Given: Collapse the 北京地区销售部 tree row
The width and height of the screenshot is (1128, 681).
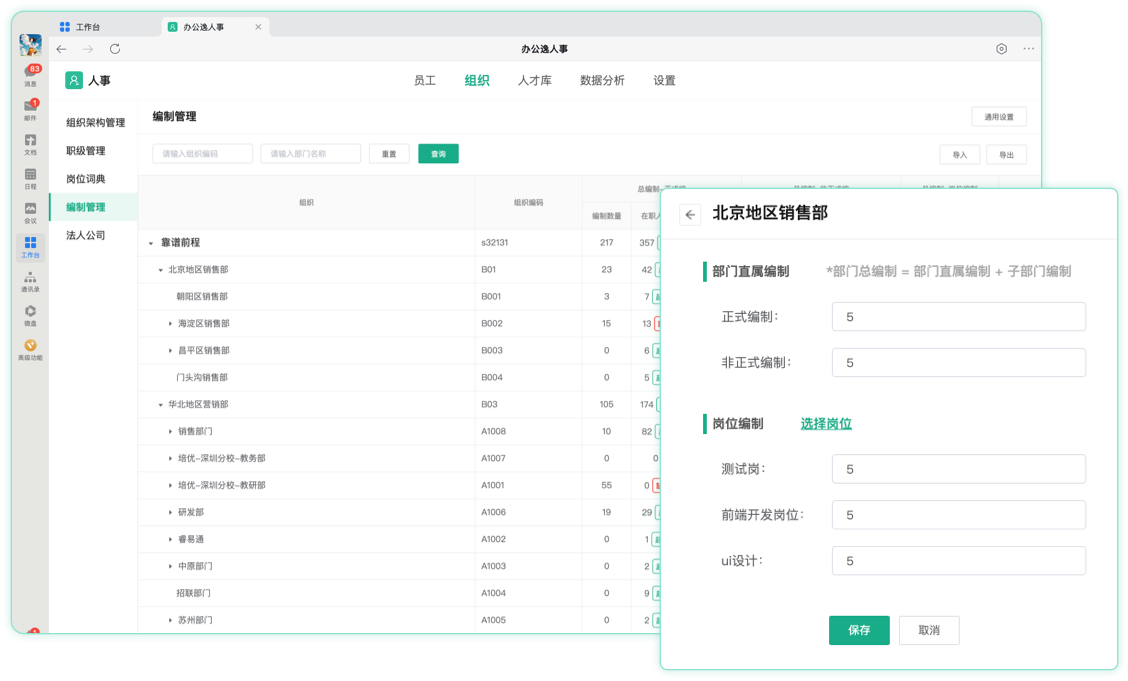Looking at the screenshot, I should [160, 270].
